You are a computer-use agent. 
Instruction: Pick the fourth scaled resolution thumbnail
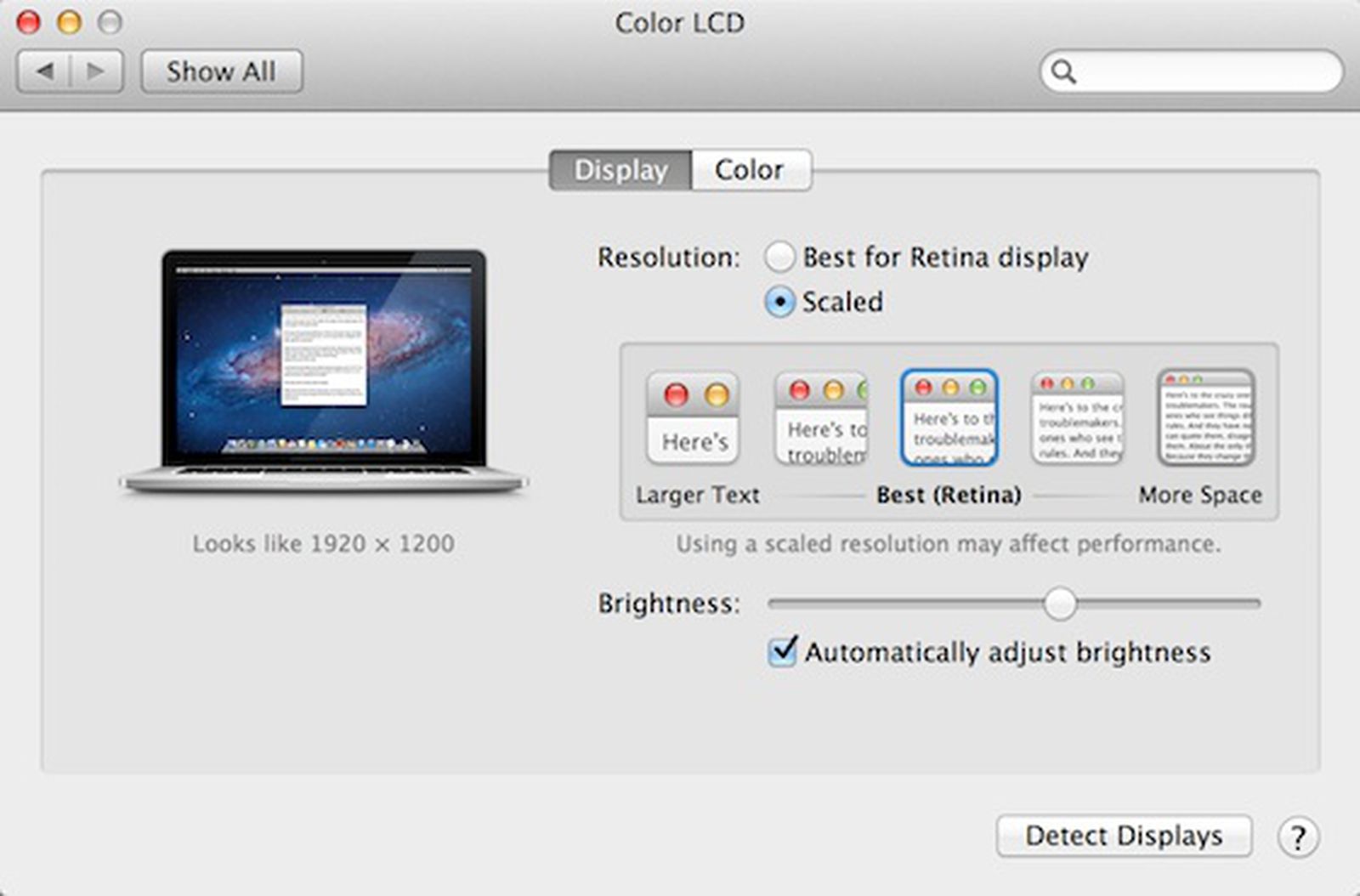[x=1077, y=417]
